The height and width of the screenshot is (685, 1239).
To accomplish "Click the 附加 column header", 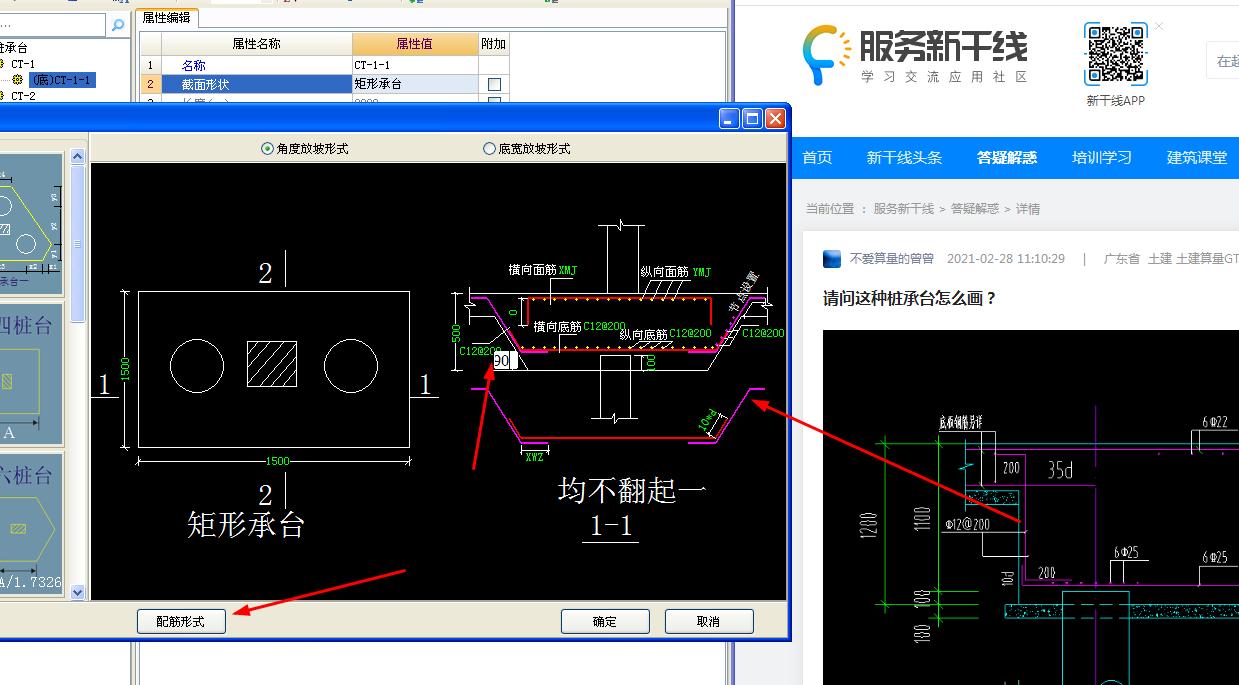I will click(x=494, y=44).
